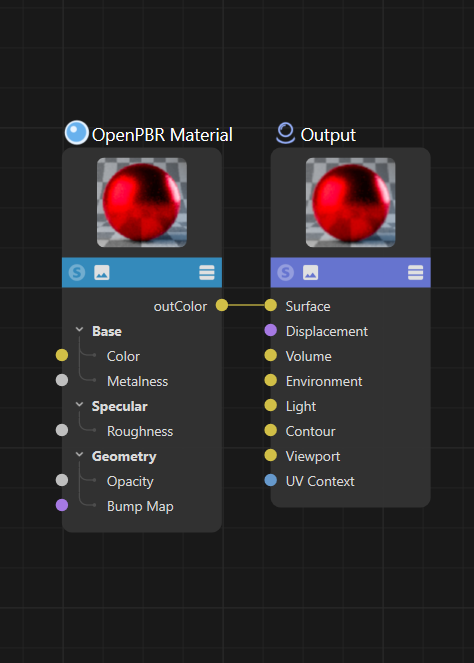Select the Output node title
Image resolution: width=474 pixels, height=663 pixels.
click(328, 135)
